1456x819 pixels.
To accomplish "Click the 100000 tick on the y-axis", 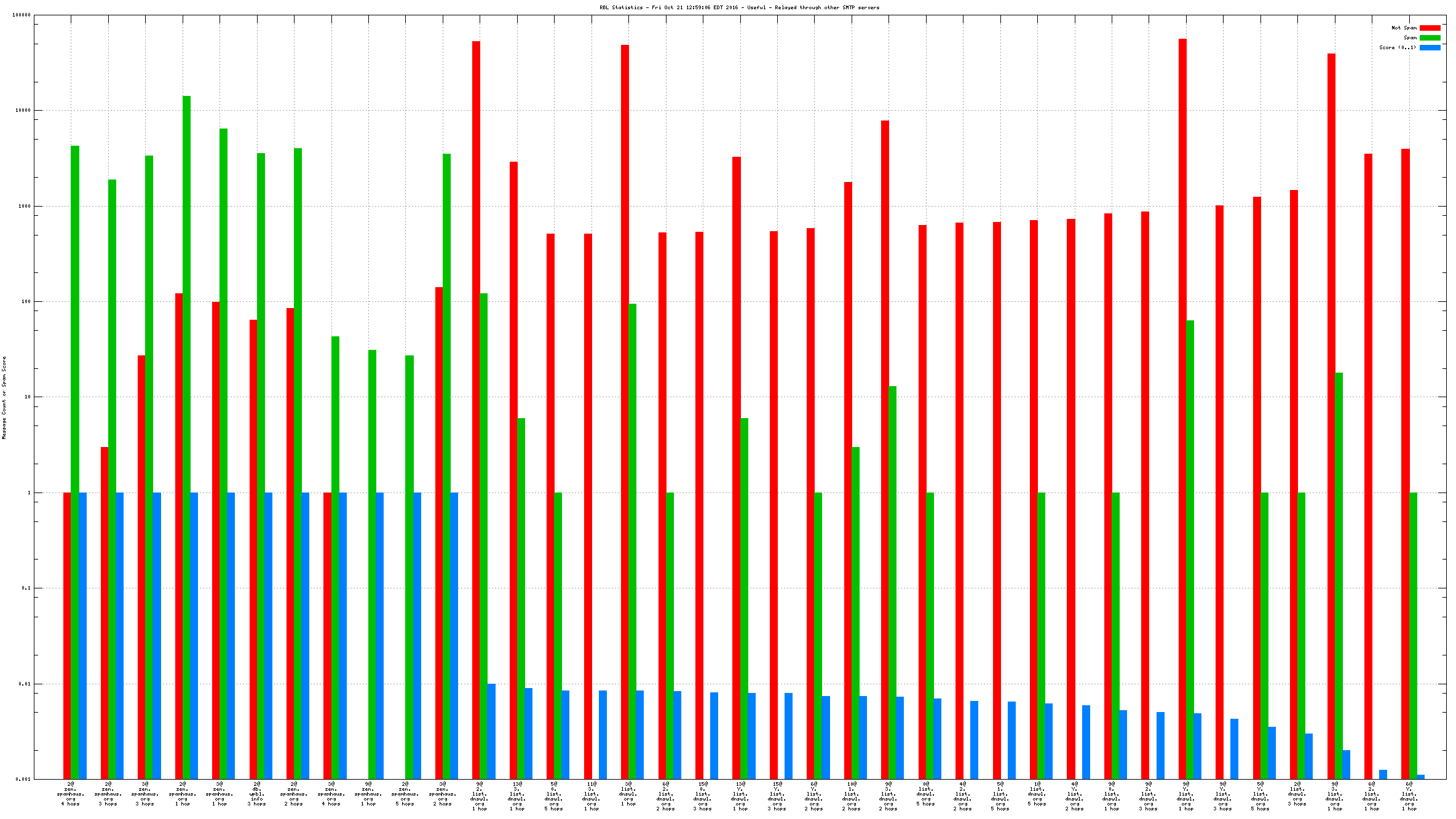I will coord(22,15).
